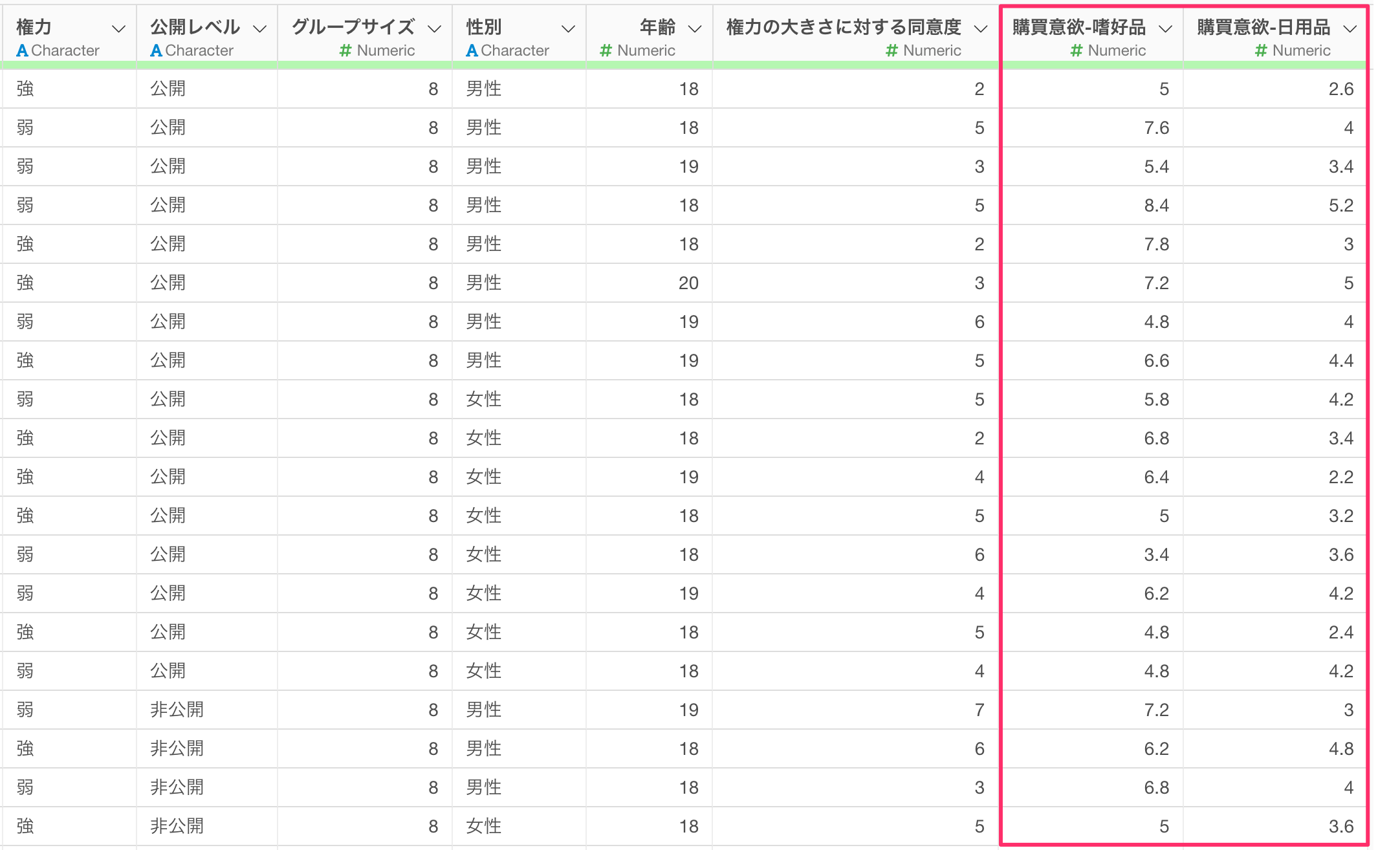Select the グループサイズ column header name
Viewport: 1400px width, 850px height.
(353, 27)
